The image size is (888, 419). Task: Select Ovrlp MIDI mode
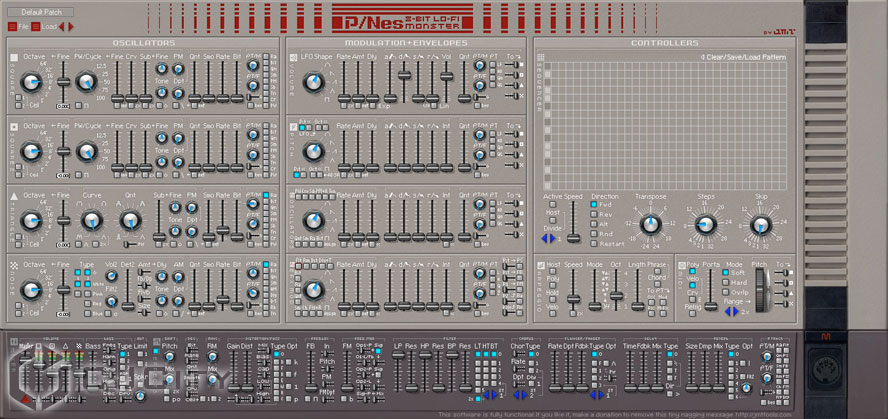[725, 293]
